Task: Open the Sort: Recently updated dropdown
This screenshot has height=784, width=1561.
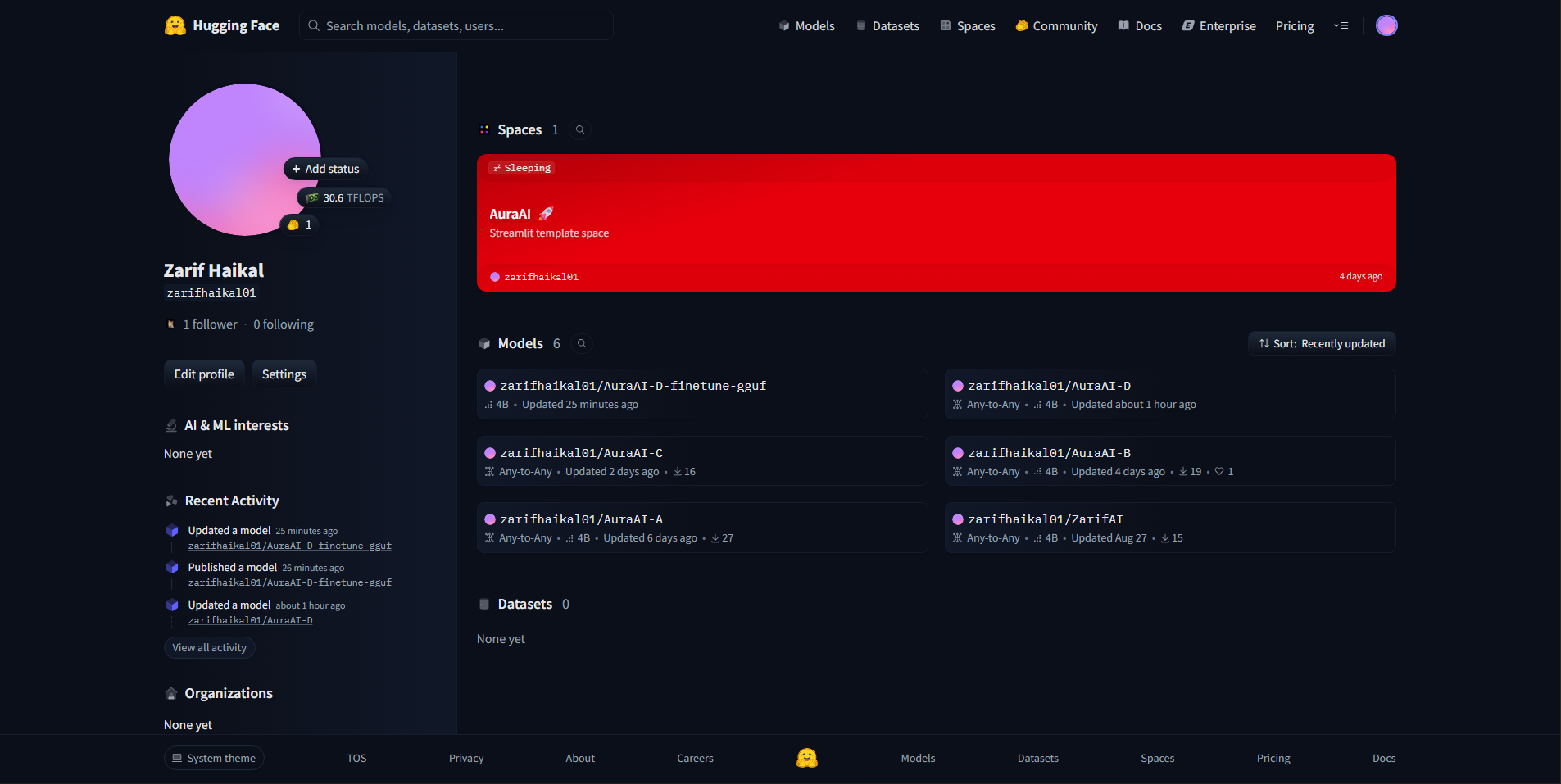Action: (x=1322, y=343)
